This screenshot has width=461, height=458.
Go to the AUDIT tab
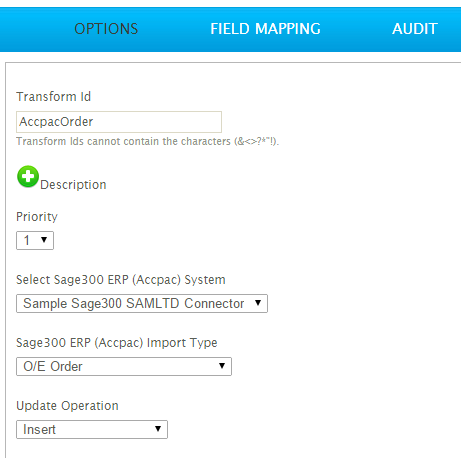point(415,29)
